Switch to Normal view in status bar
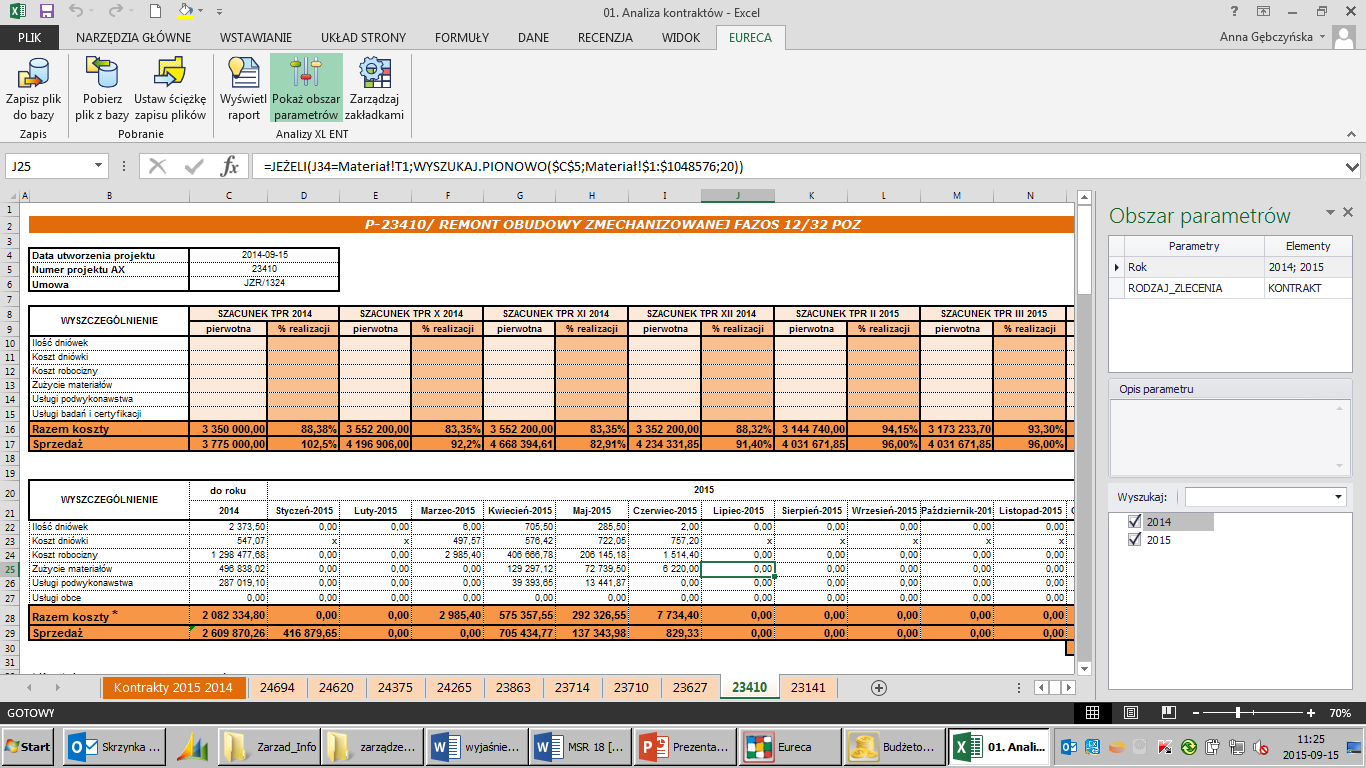Viewport: 1366px width, 768px height. coord(1092,713)
